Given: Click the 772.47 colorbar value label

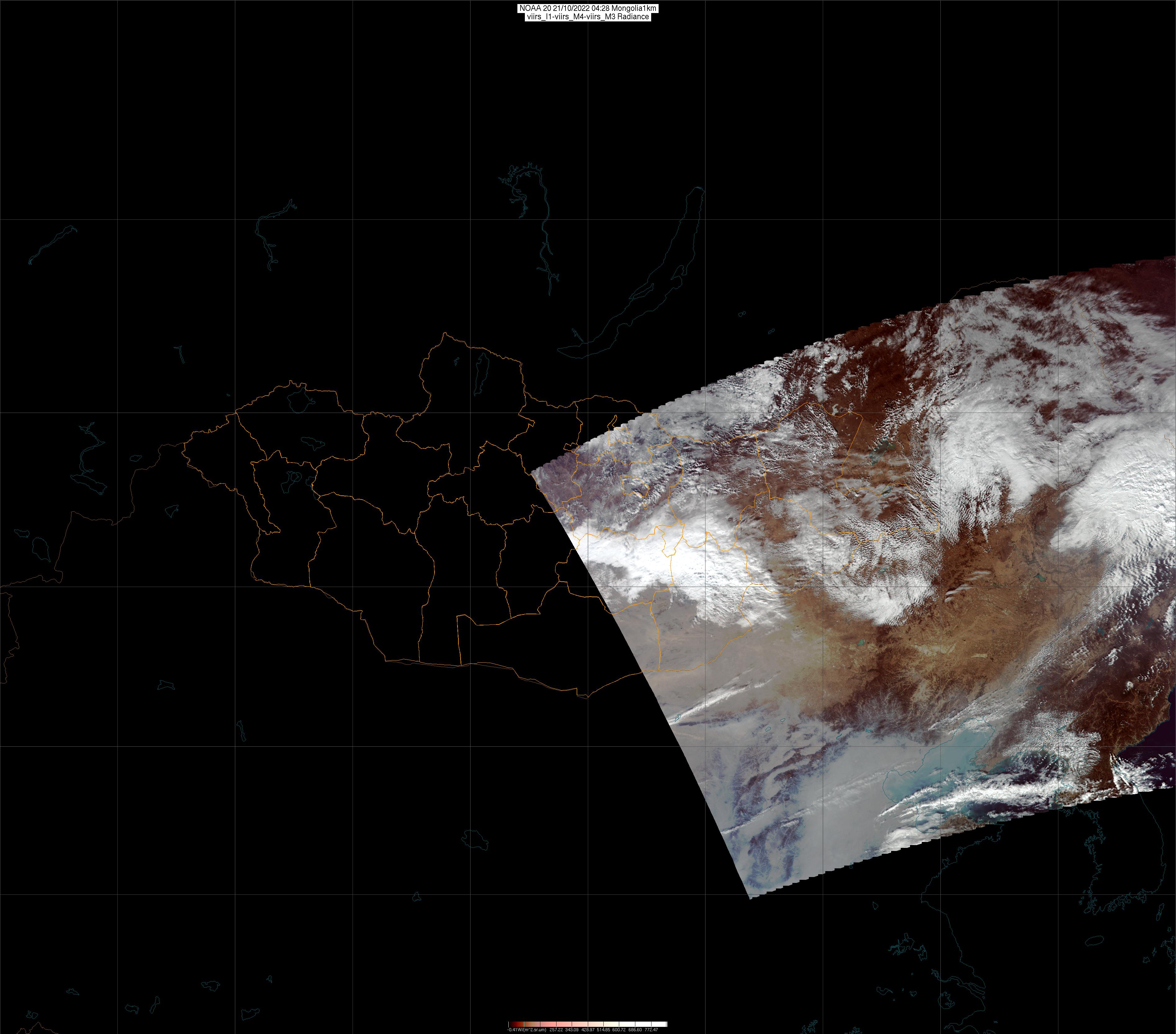Looking at the screenshot, I should coord(651,1030).
